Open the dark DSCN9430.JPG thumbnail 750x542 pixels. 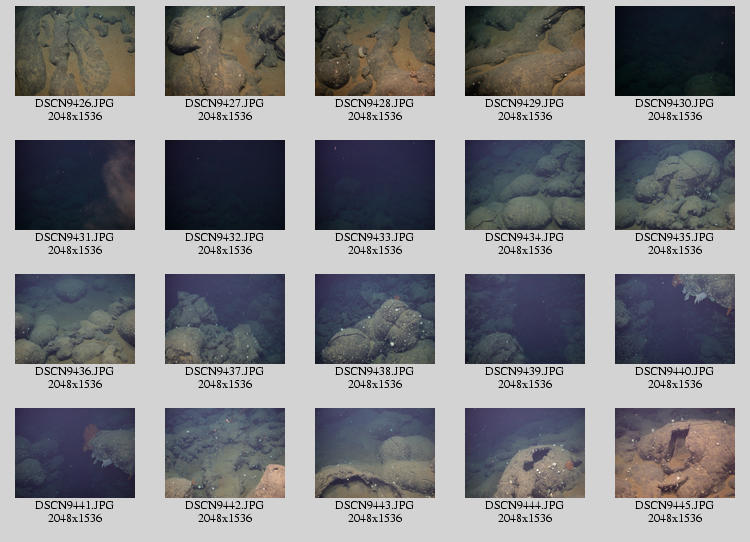pos(675,51)
